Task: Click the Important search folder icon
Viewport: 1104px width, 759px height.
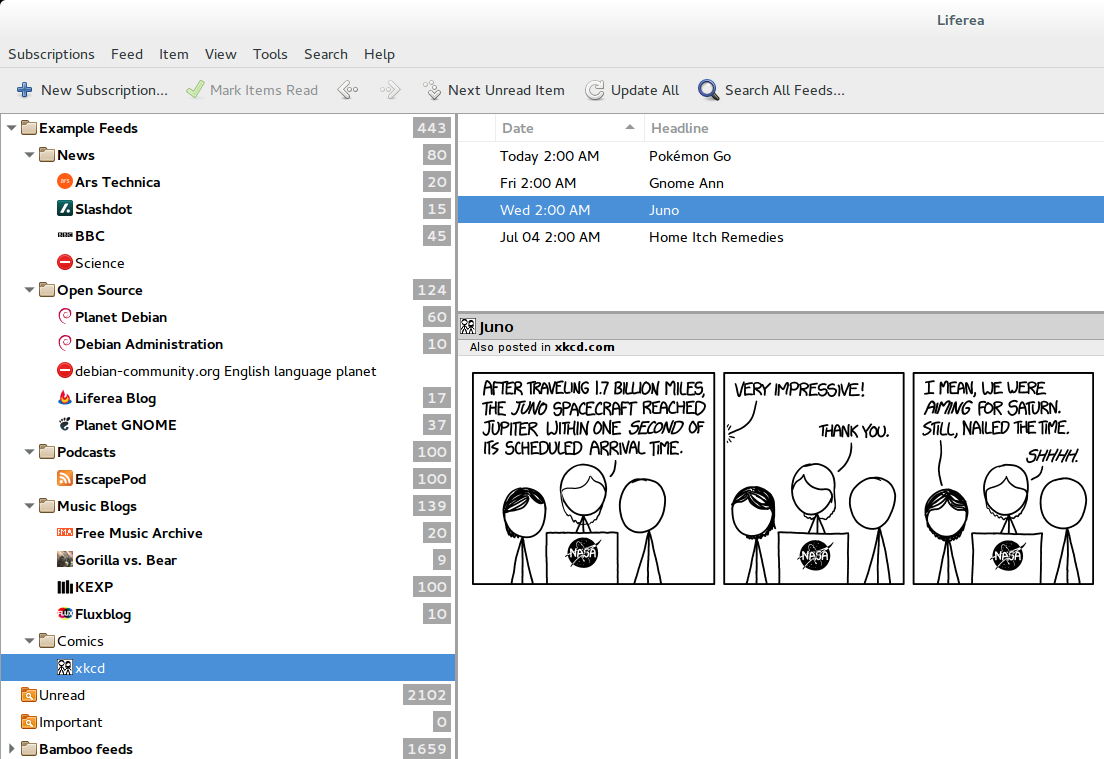Action: pyautogui.click(x=29, y=722)
